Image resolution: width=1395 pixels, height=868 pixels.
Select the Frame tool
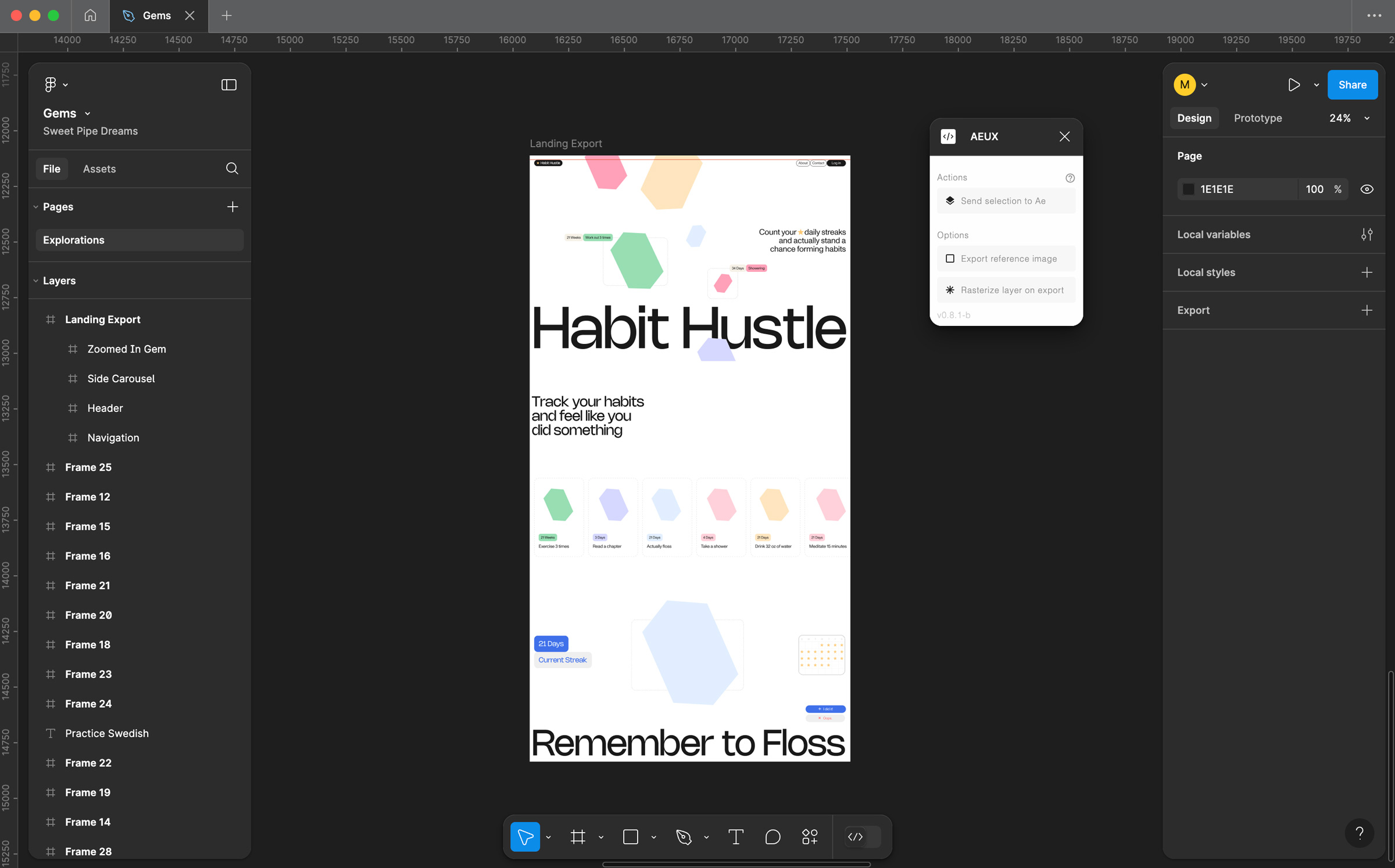pyautogui.click(x=578, y=837)
